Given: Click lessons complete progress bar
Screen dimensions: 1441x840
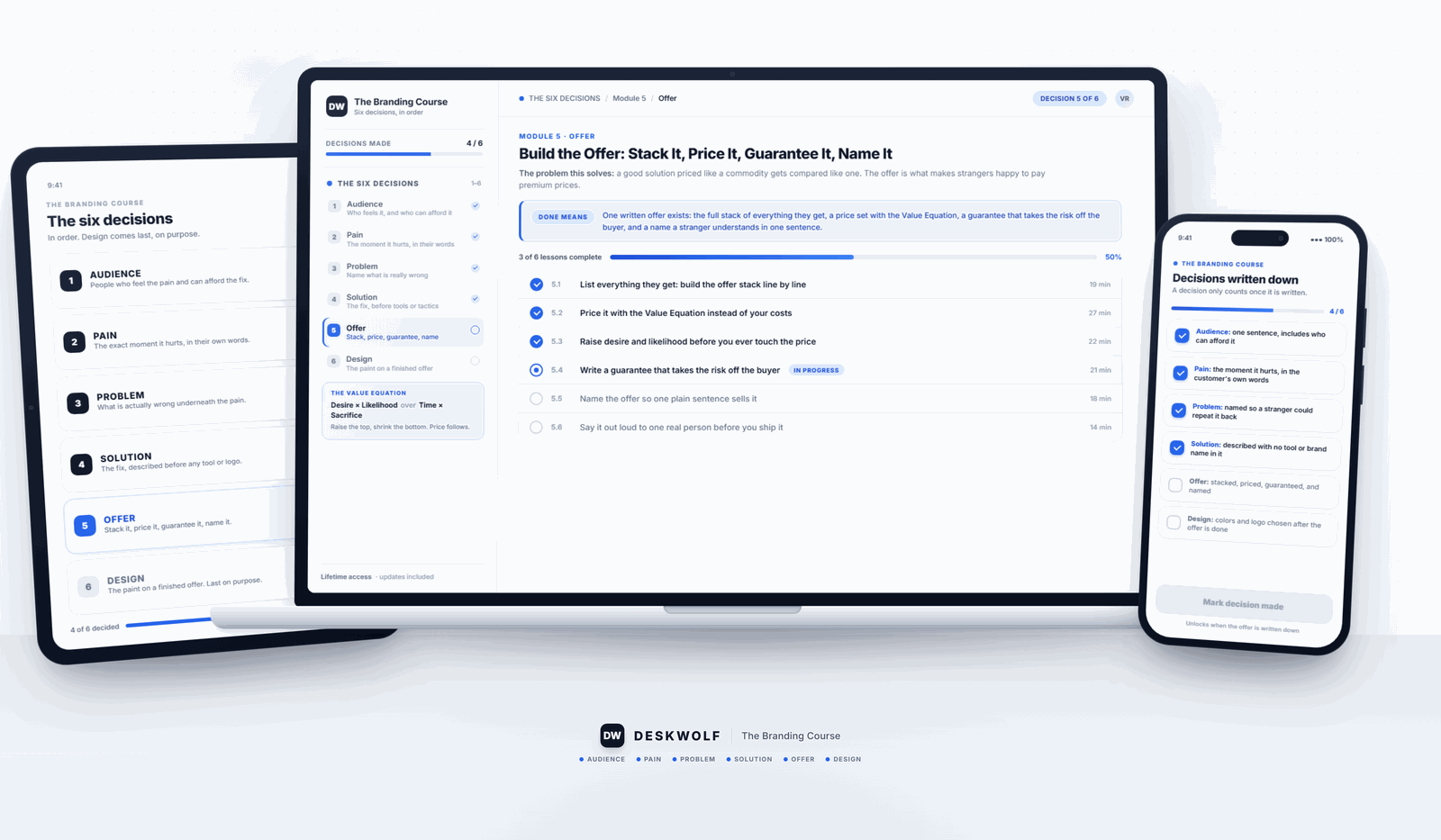Looking at the screenshot, I should [x=853, y=257].
